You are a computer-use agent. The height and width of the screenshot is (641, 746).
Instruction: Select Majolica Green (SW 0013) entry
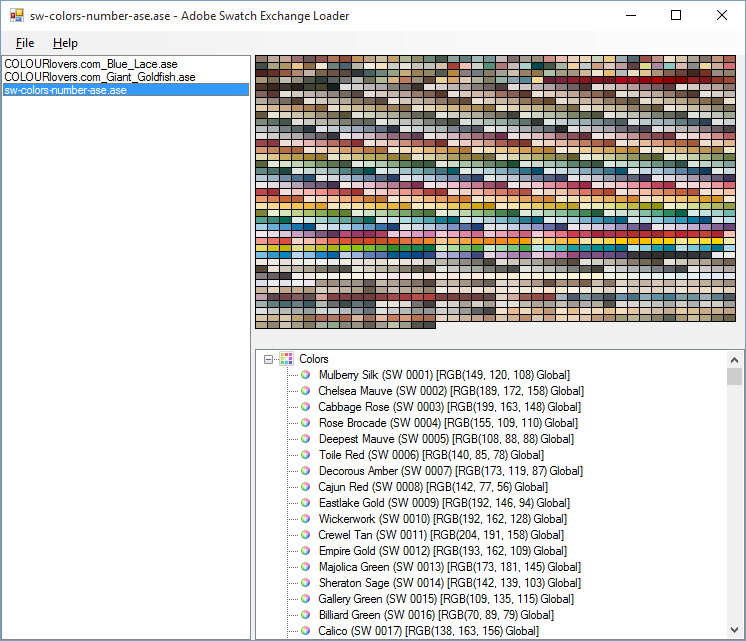click(x=450, y=567)
